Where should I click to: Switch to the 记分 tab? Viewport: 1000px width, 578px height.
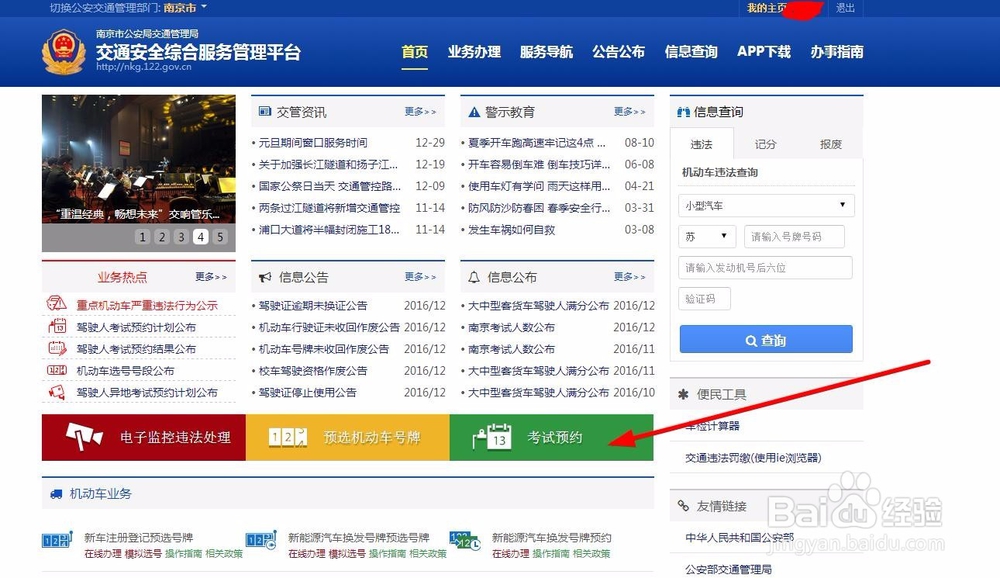click(x=766, y=143)
